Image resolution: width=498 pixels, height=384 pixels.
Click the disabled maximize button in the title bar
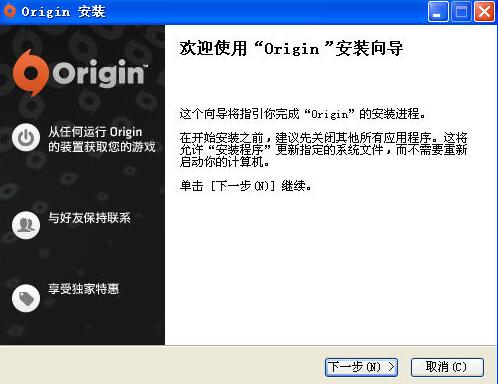tap(461, 12)
